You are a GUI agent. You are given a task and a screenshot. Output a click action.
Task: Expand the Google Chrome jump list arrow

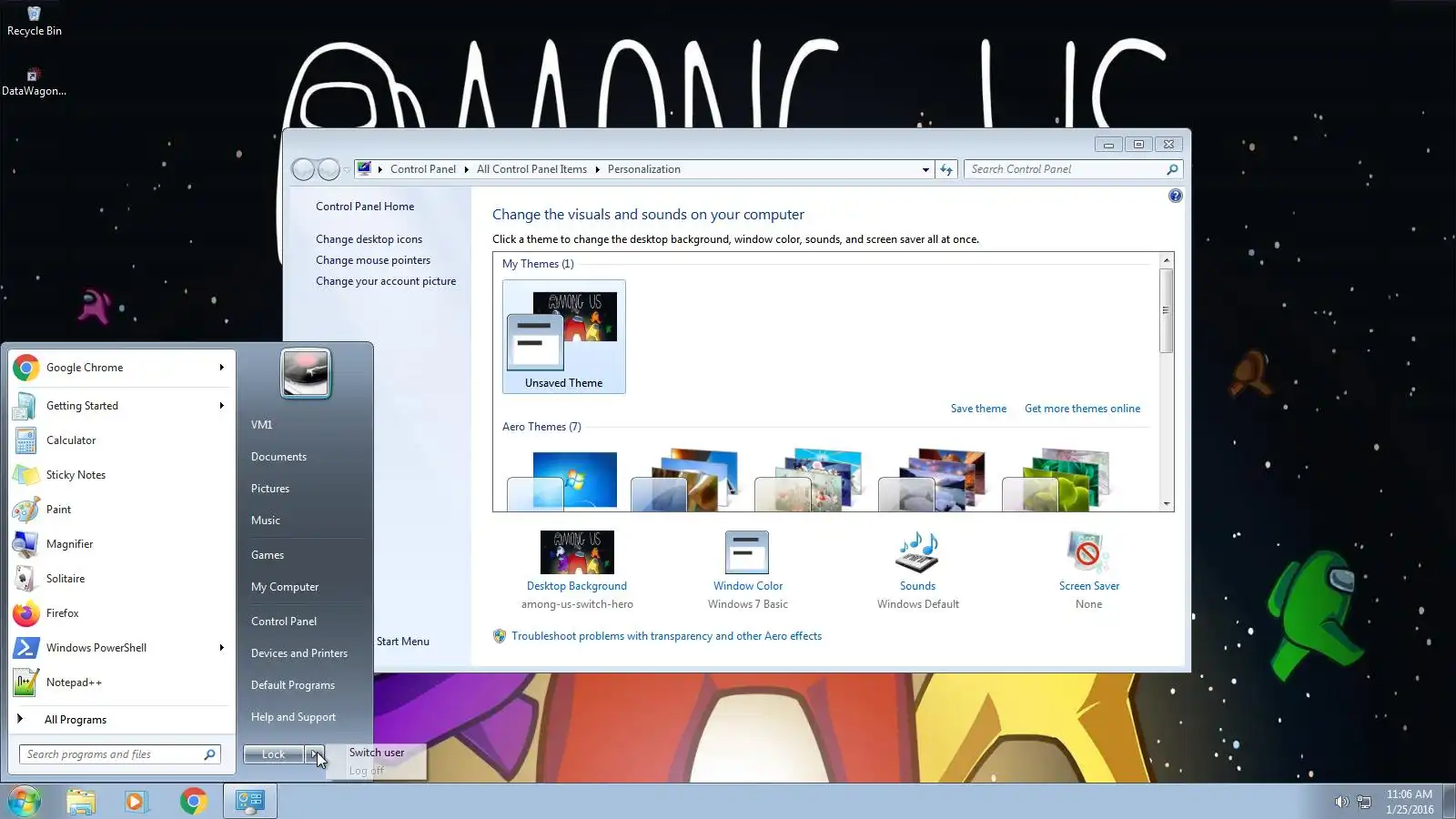pos(221,368)
